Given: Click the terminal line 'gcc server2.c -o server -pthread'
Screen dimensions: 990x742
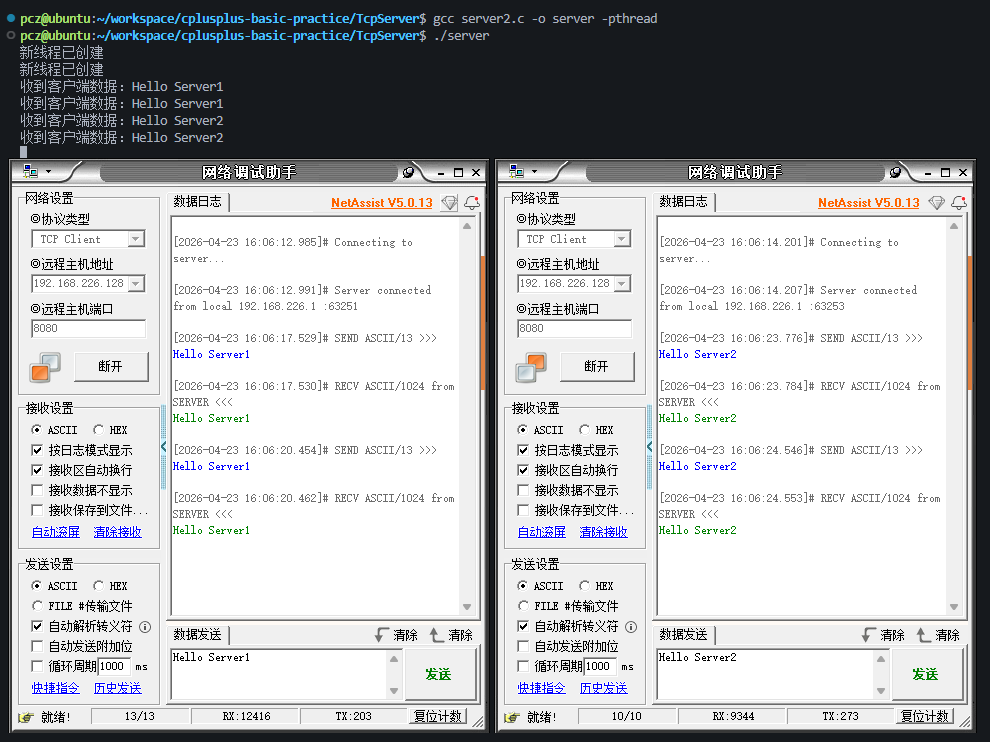Looking at the screenshot, I should tap(545, 18).
